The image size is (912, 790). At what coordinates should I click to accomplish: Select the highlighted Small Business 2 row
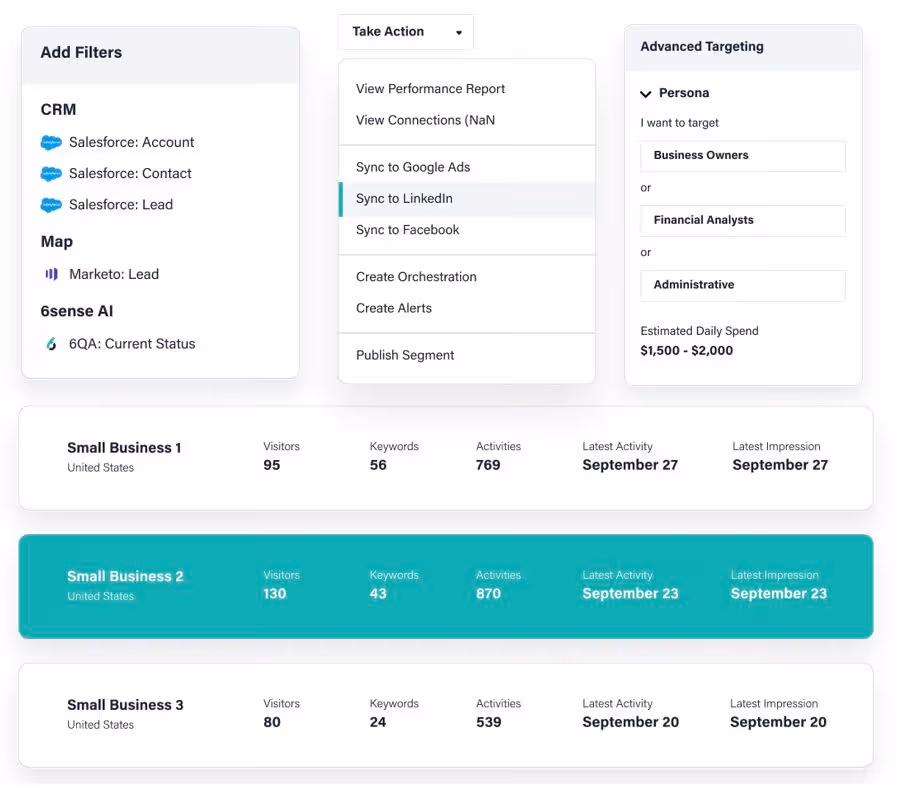pos(446,586)
